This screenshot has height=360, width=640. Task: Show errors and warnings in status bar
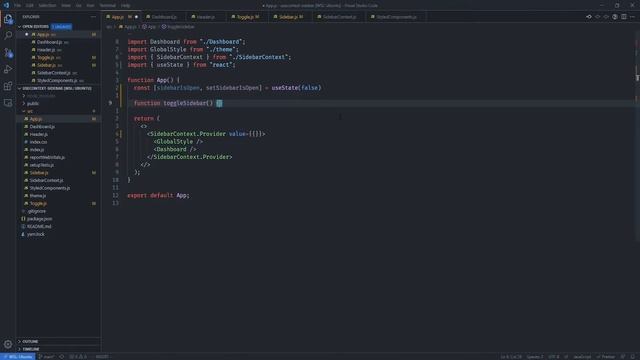pos(78,357)
